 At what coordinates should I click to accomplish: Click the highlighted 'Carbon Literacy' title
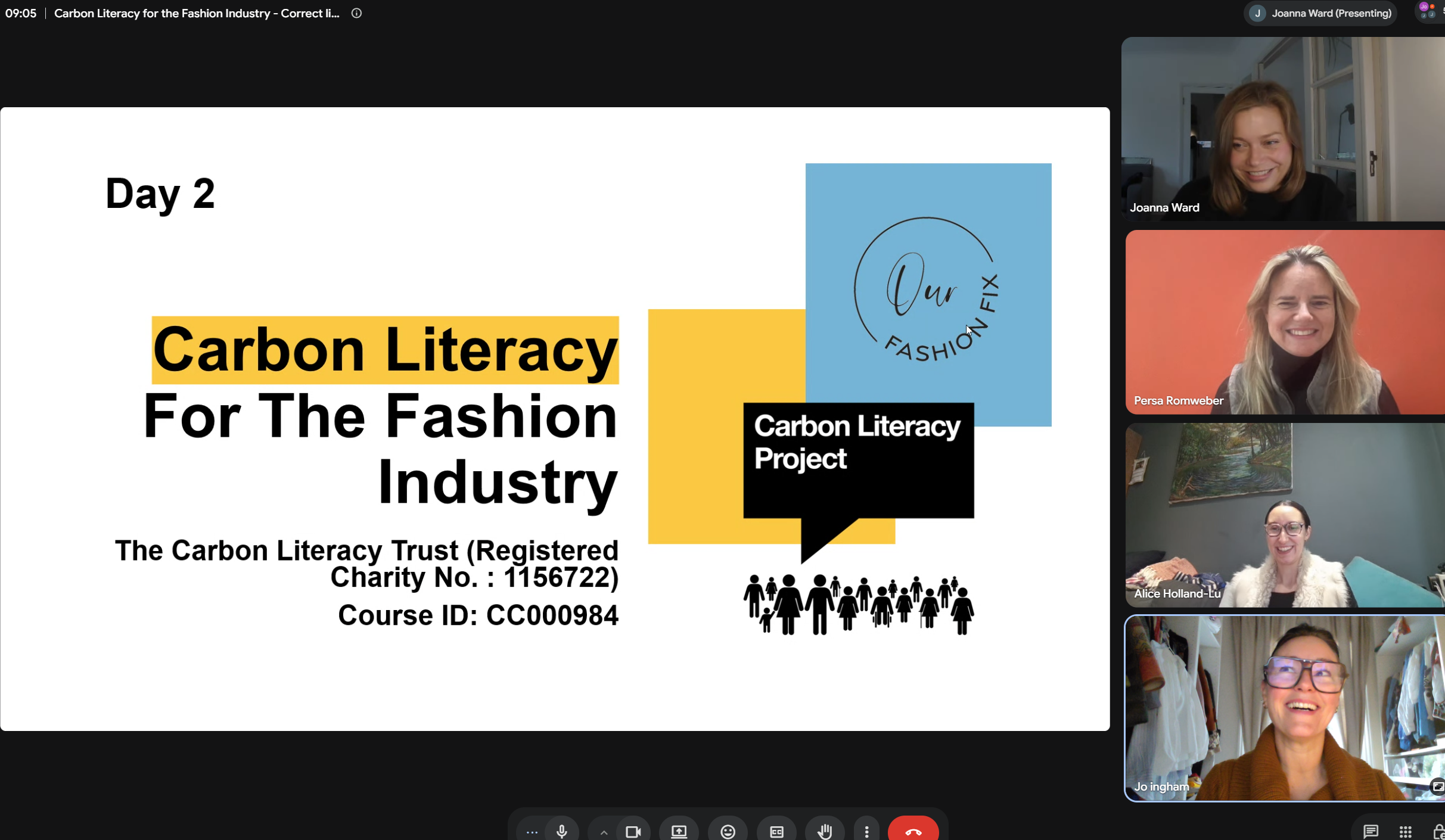tap(385, 350)
